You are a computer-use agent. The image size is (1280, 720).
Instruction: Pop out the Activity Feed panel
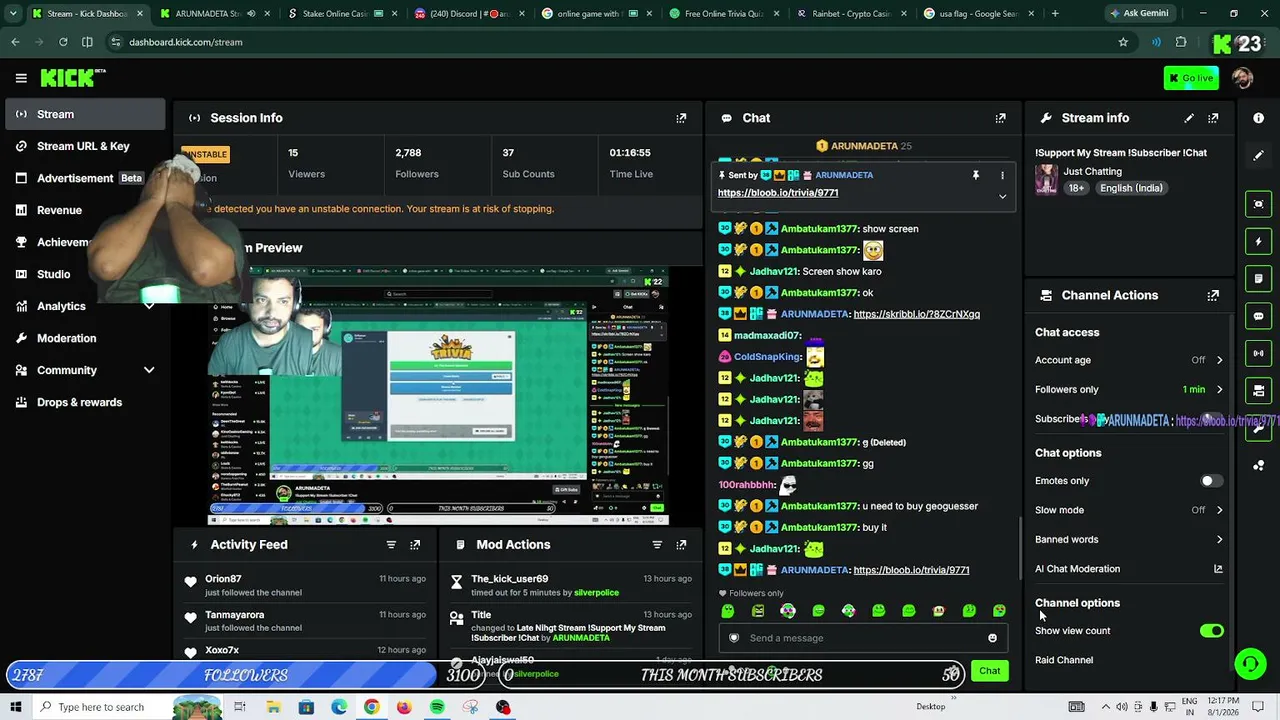point(415,545)
